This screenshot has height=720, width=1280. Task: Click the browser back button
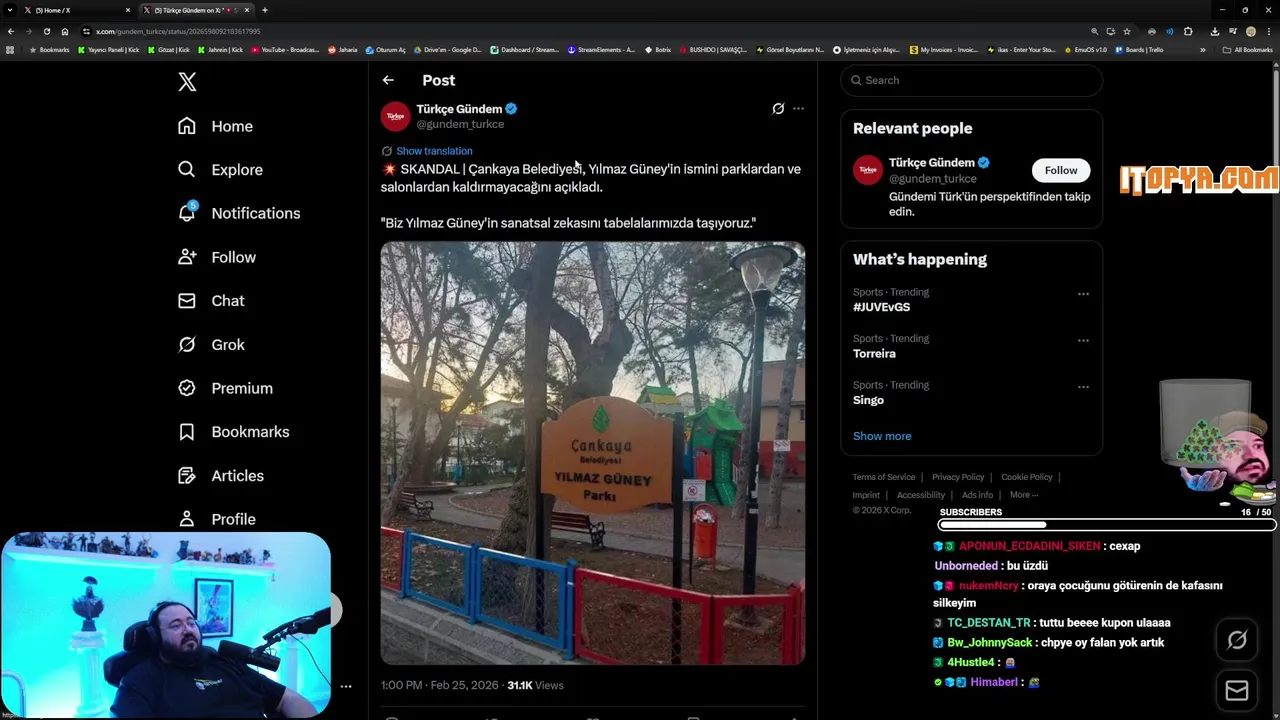point(11,31)
